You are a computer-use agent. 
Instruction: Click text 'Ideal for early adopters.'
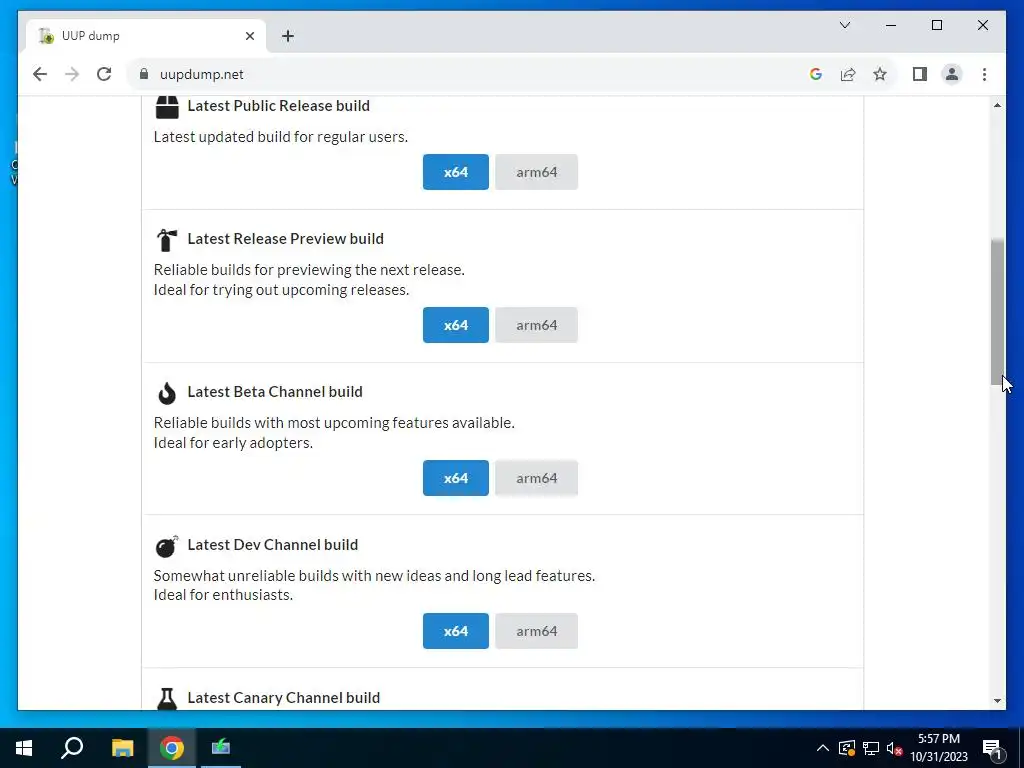(x=233, y=443)
